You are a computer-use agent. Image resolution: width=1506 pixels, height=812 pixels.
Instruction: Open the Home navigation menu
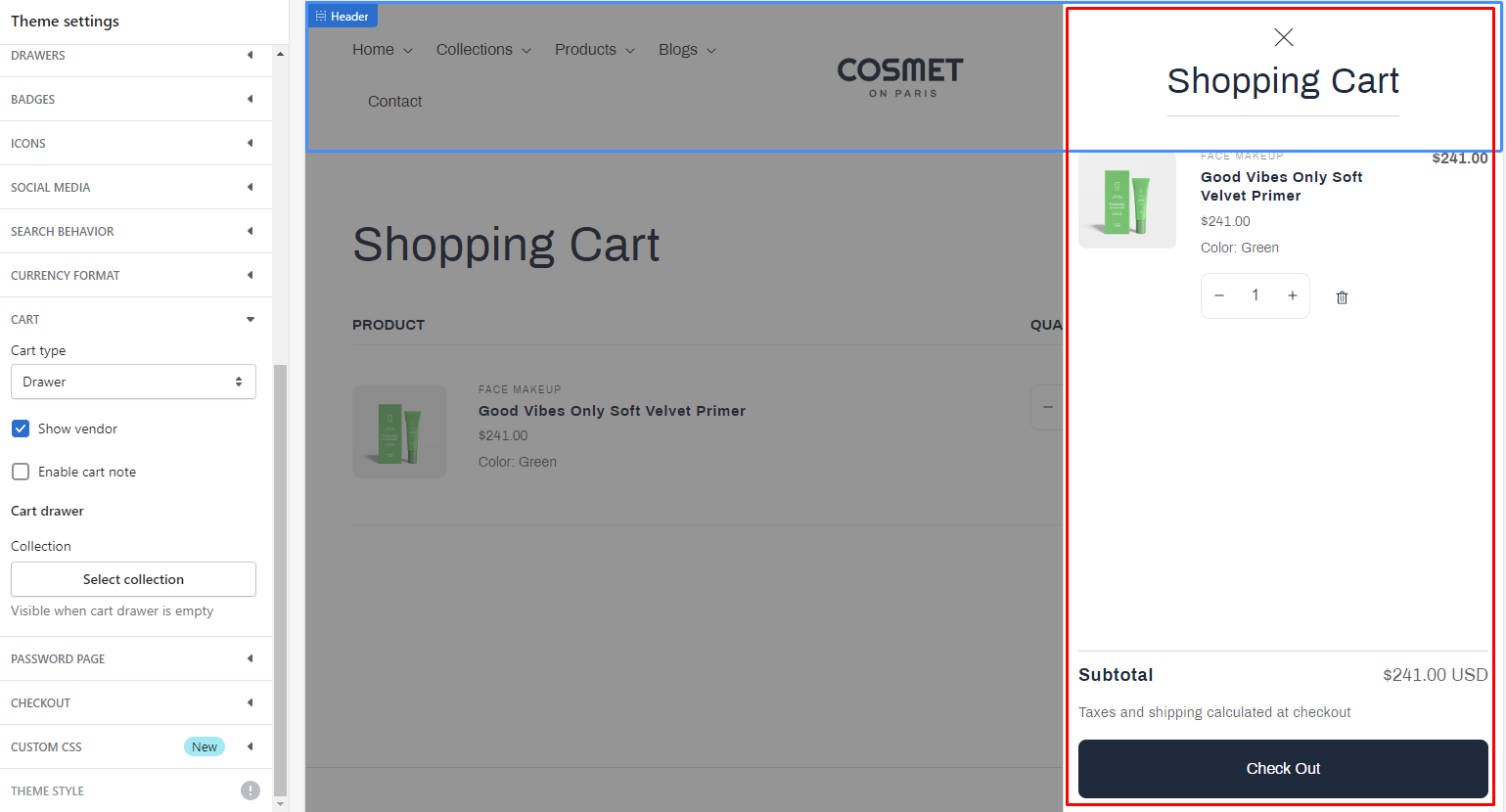(x=383, y=50)
